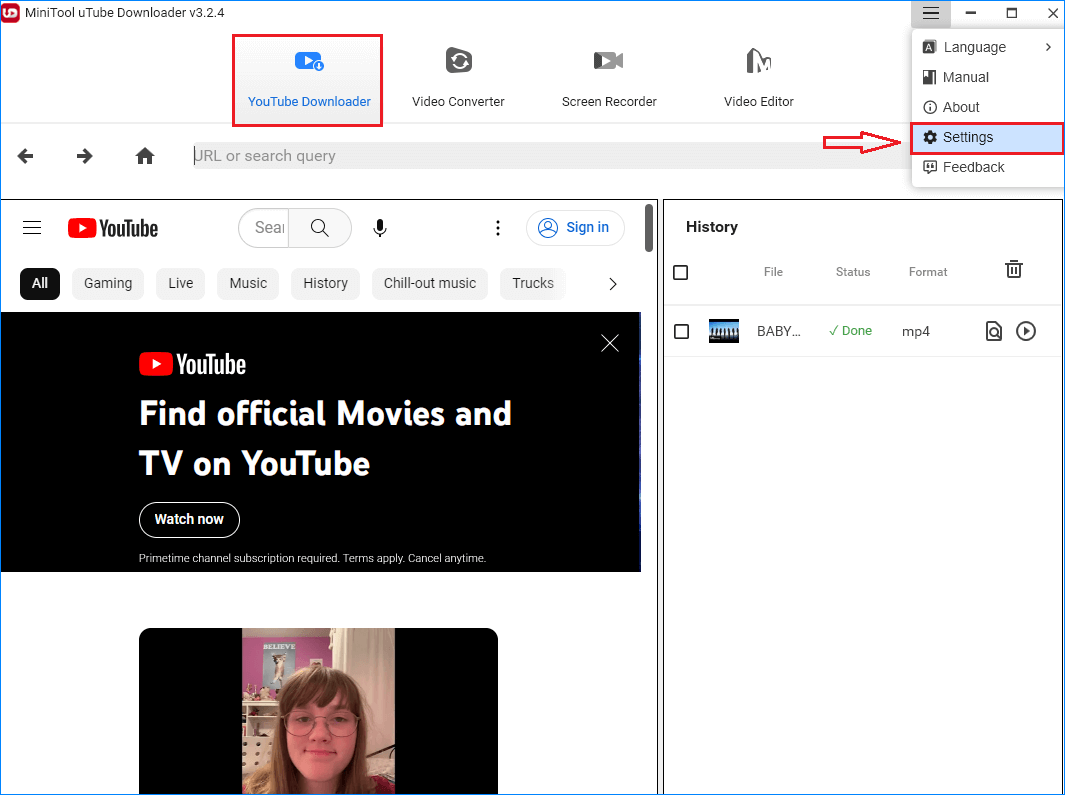The image size is (1065, 795).
Task: Click the browser pane vertical scrollbar
Action: click(649, 228)
